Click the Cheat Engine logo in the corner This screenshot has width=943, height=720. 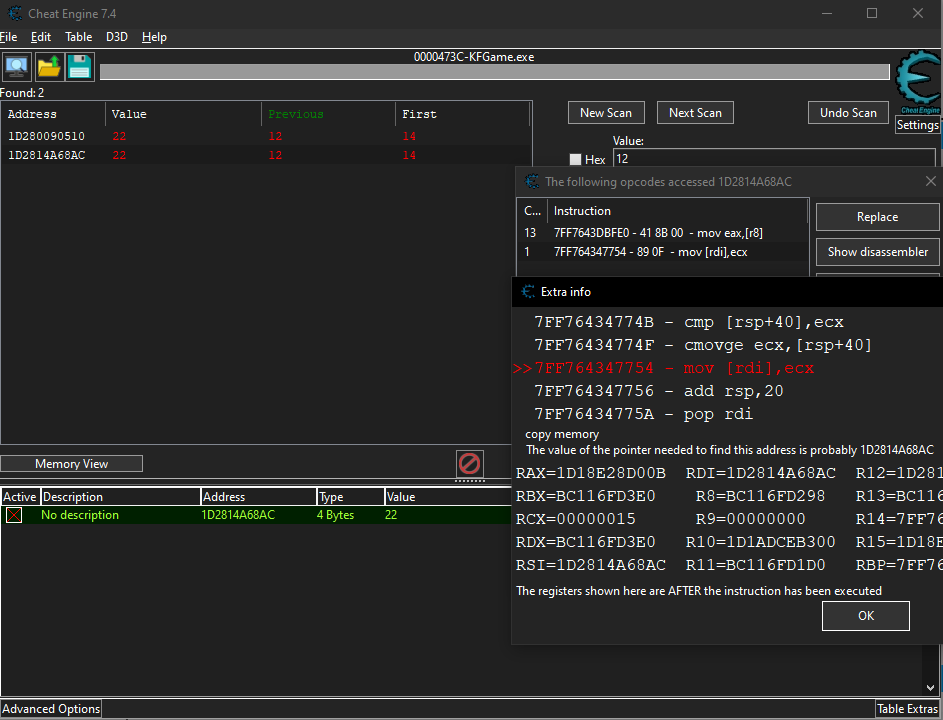[917, 84]
